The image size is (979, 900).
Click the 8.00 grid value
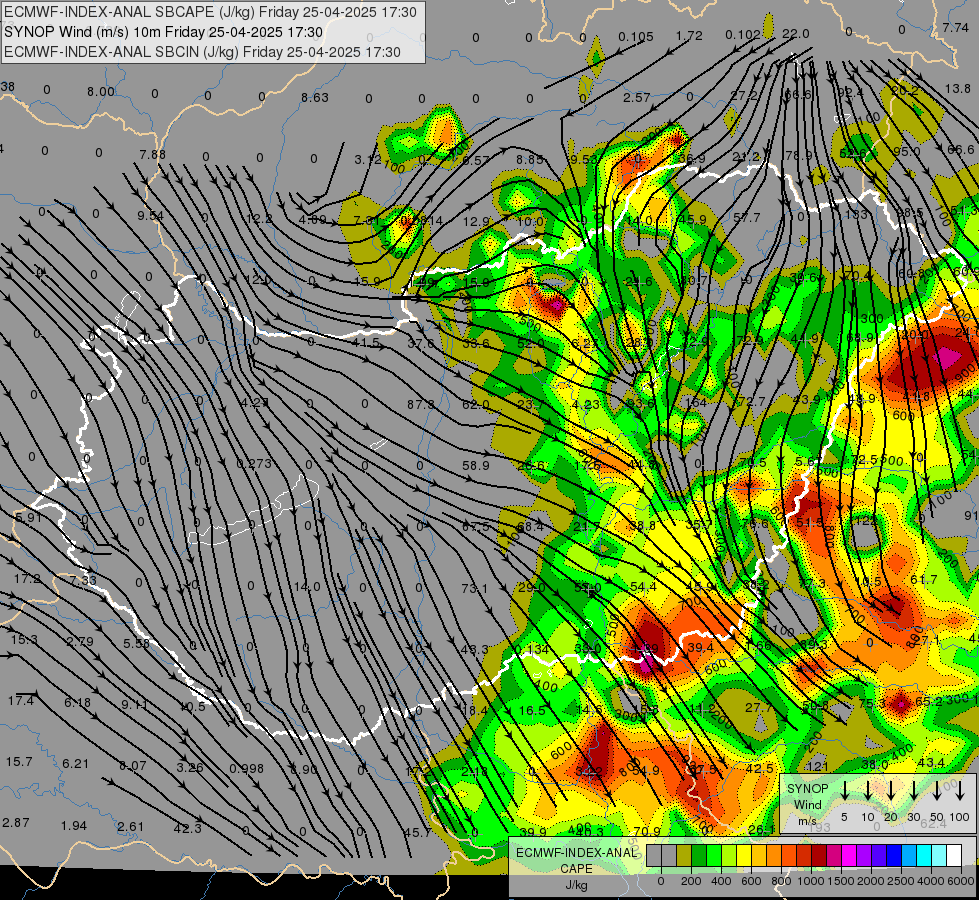pyautogui.click(x=101, y=92)
